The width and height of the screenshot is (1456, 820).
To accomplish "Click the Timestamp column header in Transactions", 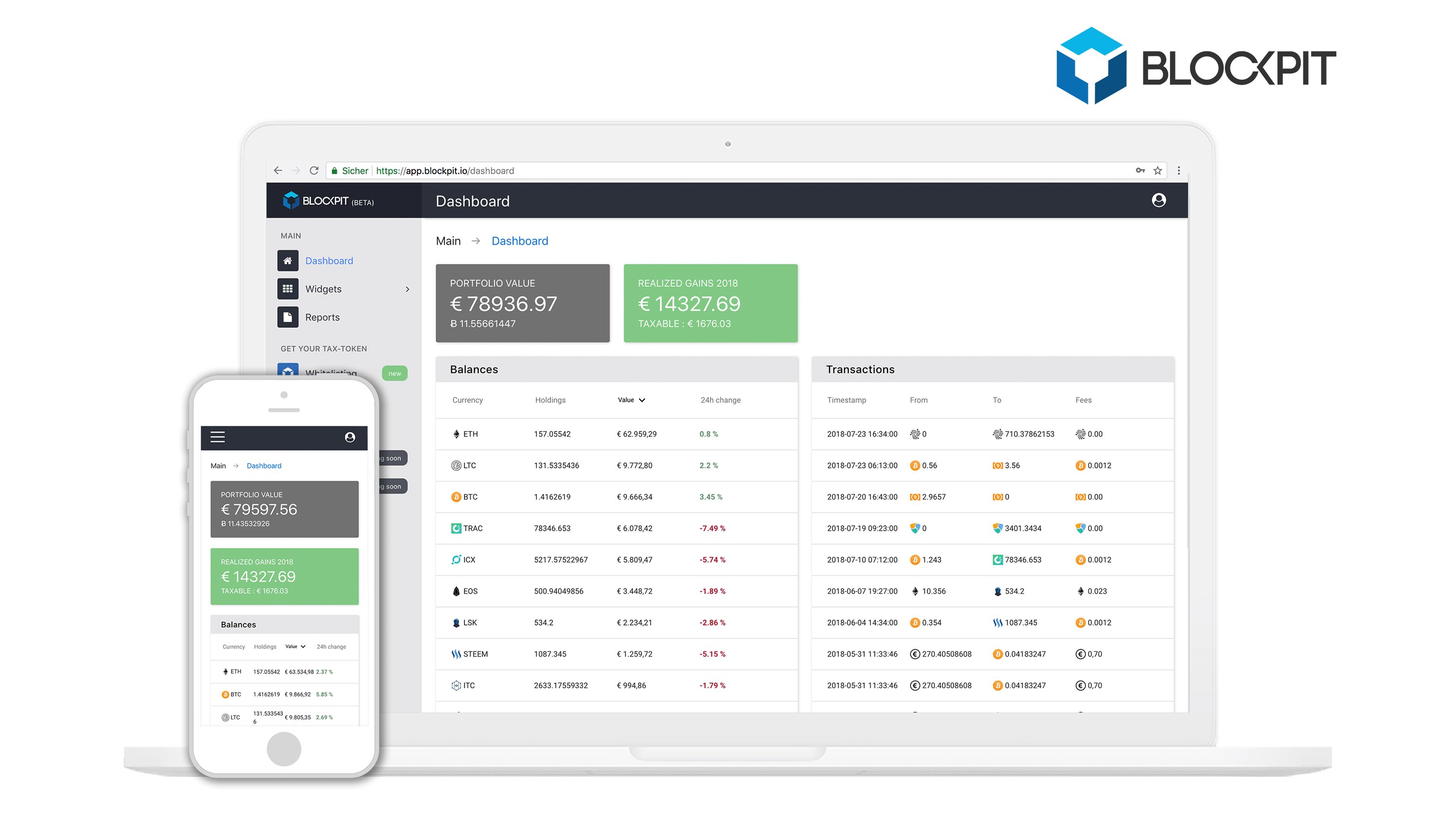I will point(846,400).
